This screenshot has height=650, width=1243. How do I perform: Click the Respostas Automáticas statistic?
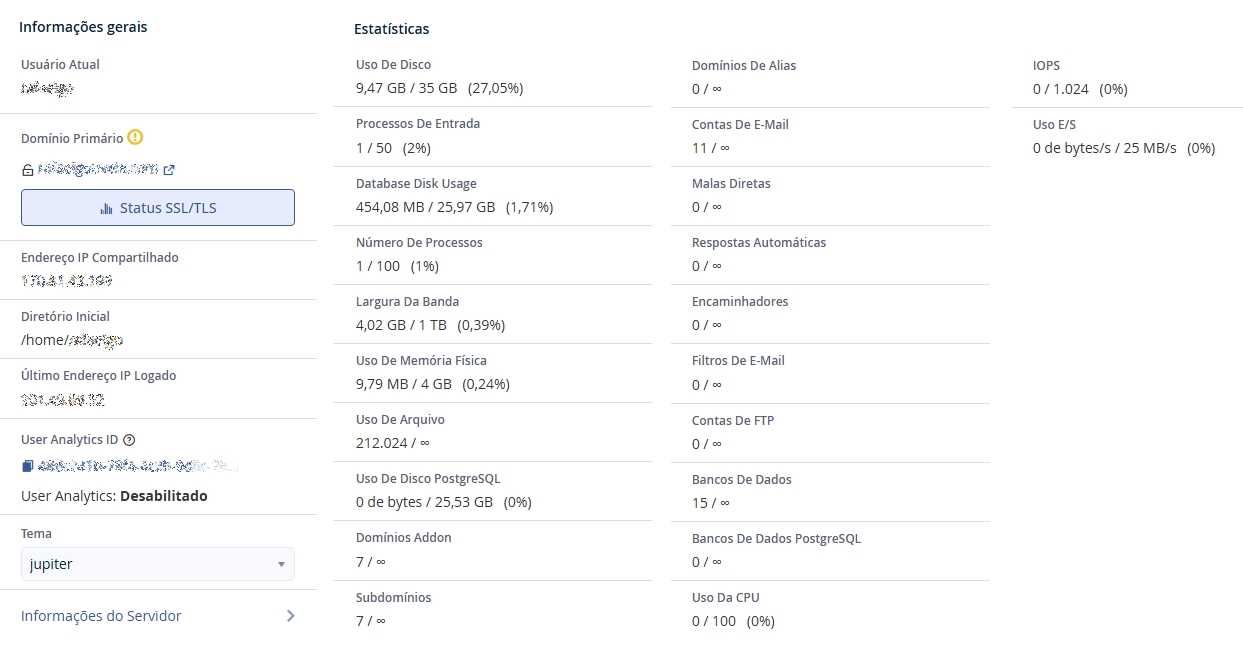(x=759, y=243)
